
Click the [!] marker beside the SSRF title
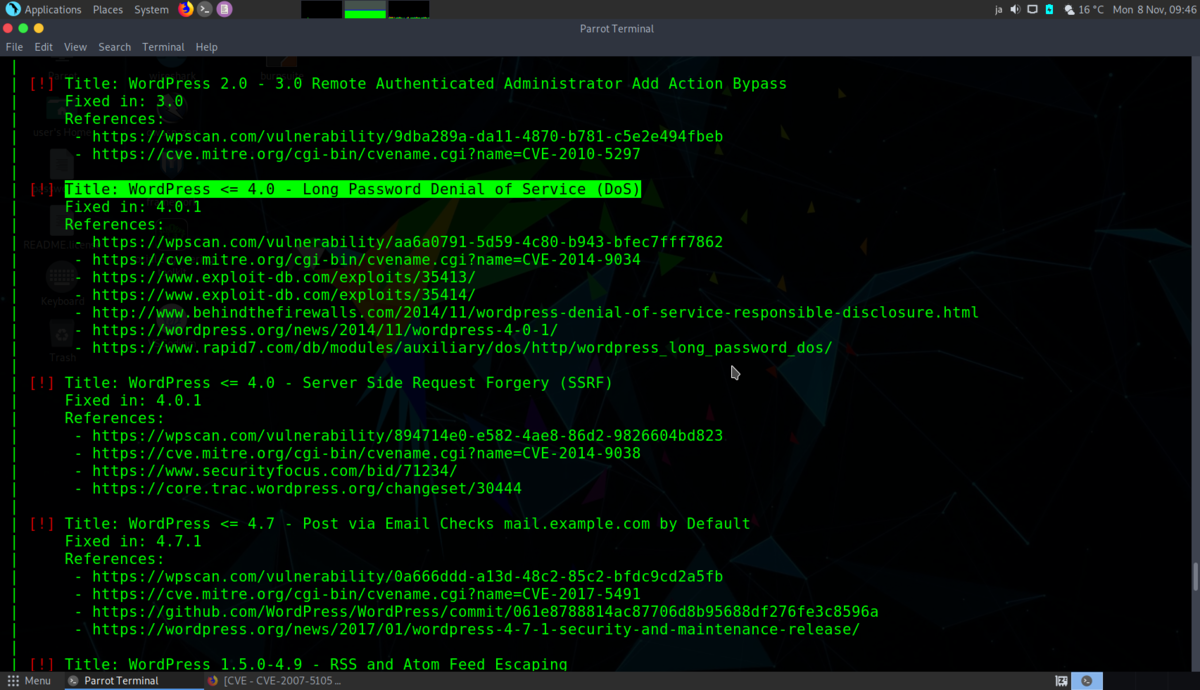[42, 383]
